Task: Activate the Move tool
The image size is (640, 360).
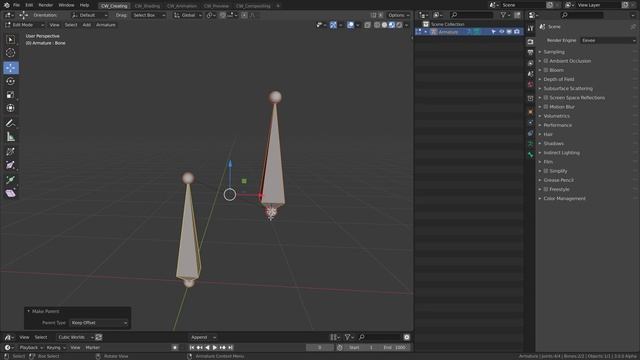Action: coord(11,68)
